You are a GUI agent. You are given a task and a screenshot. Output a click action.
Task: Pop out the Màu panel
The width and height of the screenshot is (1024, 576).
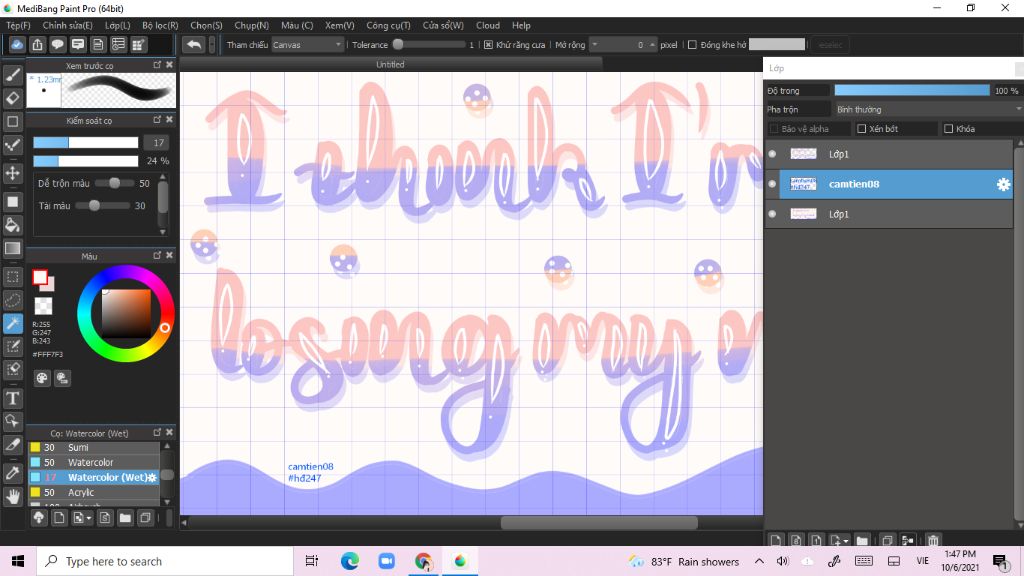pos(157,255)
